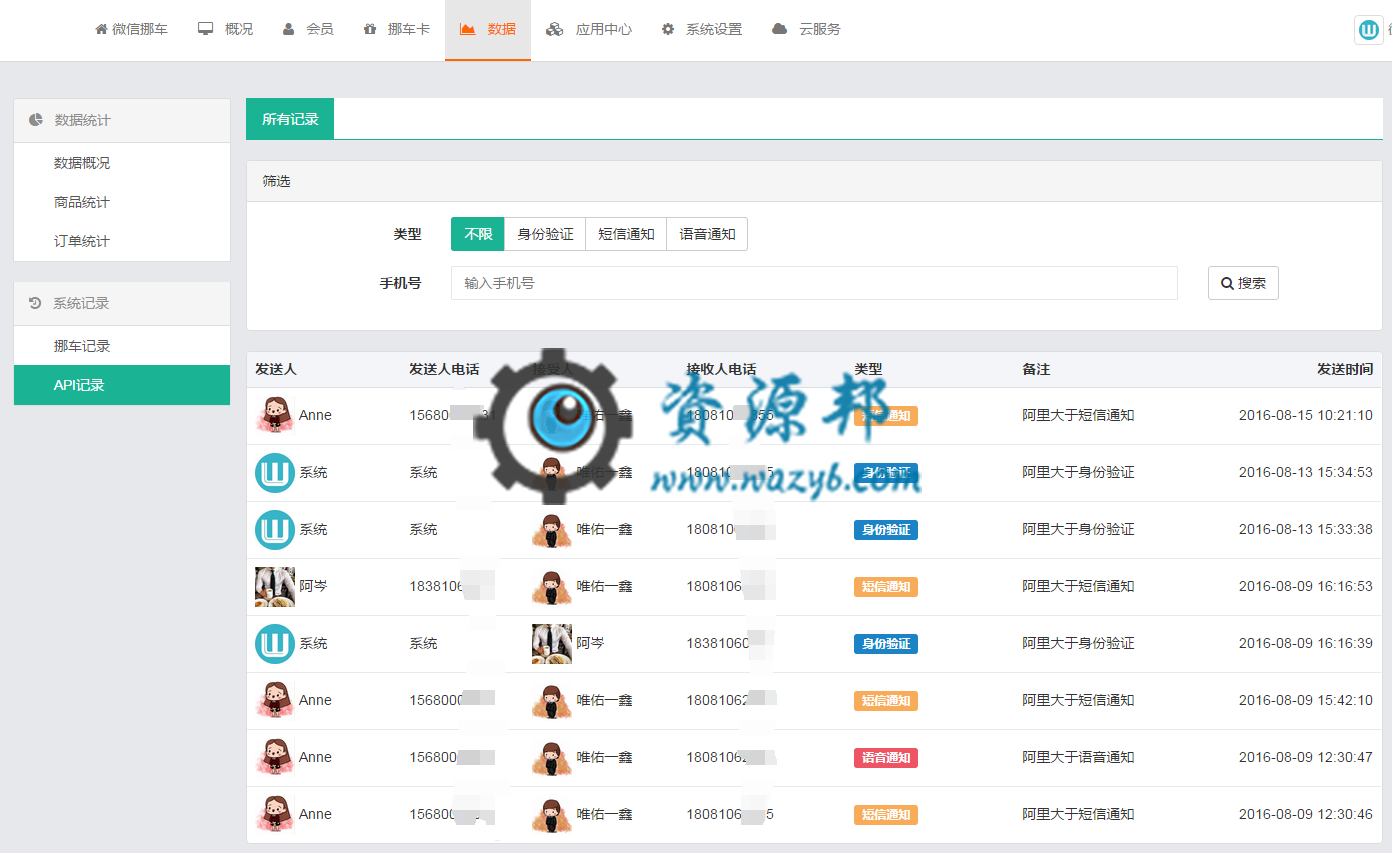Filter type by 身份验证
Screen dimensions: 1392x853
pos(545,234)
